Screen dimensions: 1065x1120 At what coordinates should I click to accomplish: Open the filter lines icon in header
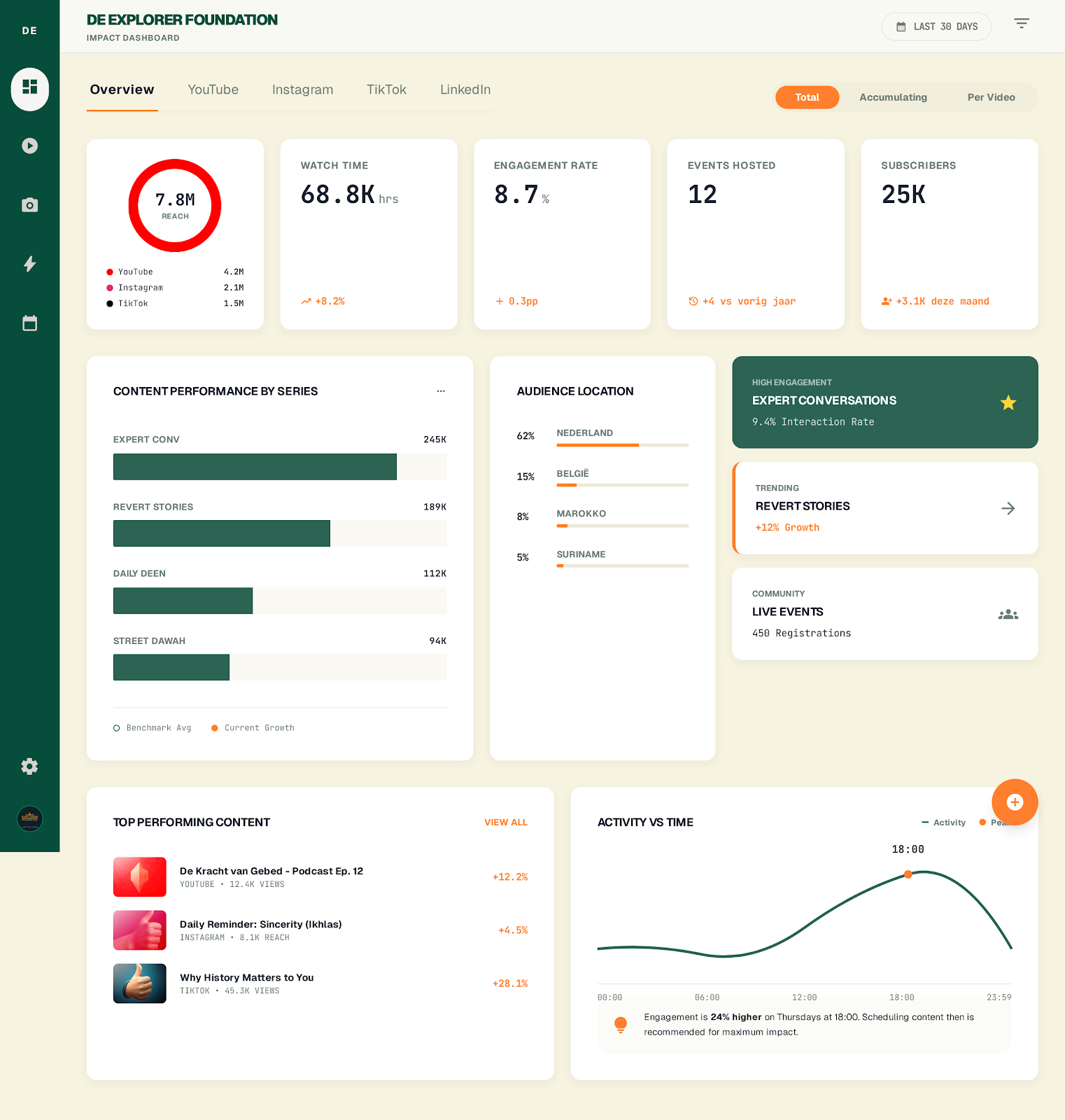pos(1022,24)
